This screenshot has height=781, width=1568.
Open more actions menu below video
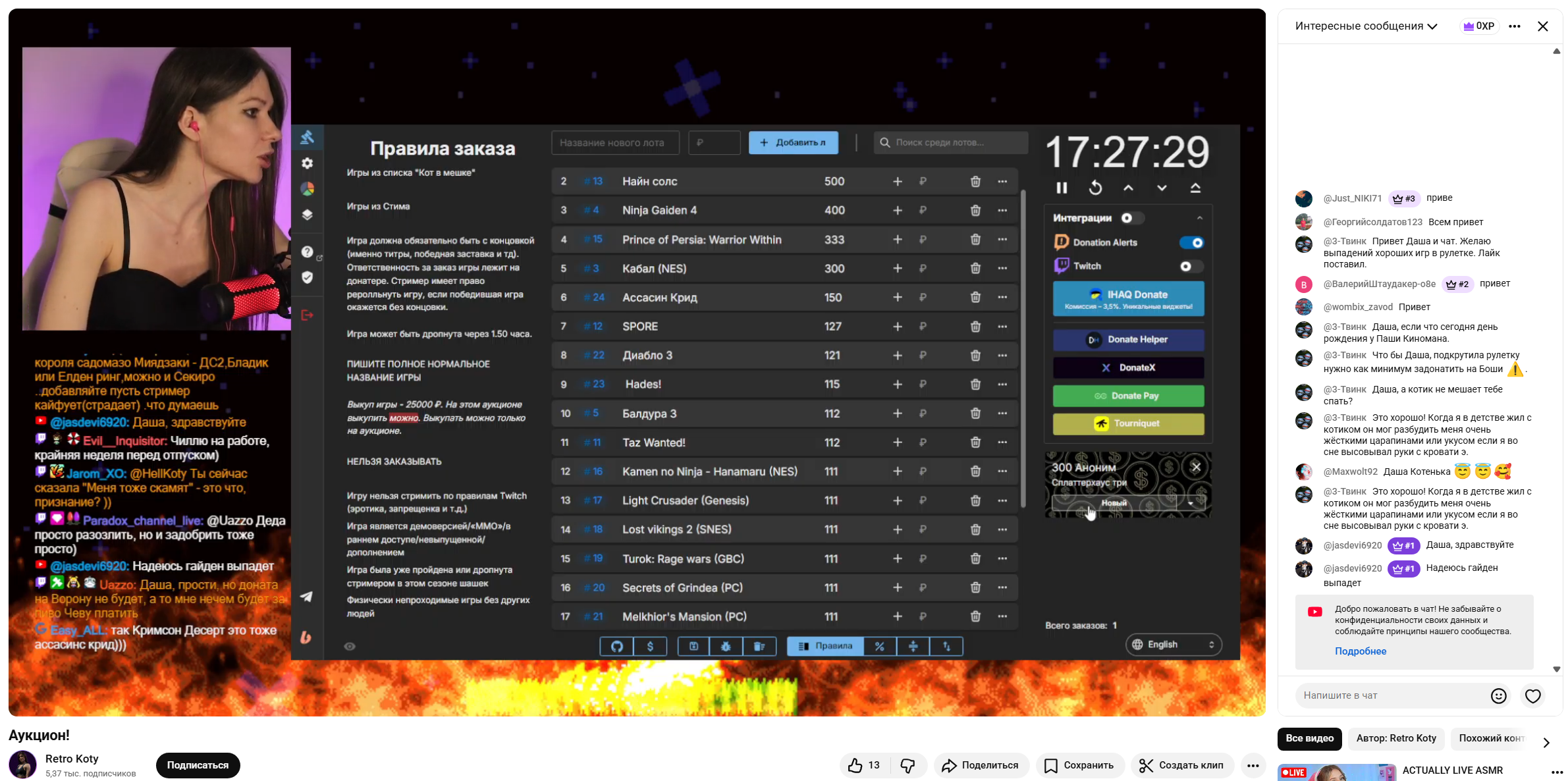click(1253, 765)
